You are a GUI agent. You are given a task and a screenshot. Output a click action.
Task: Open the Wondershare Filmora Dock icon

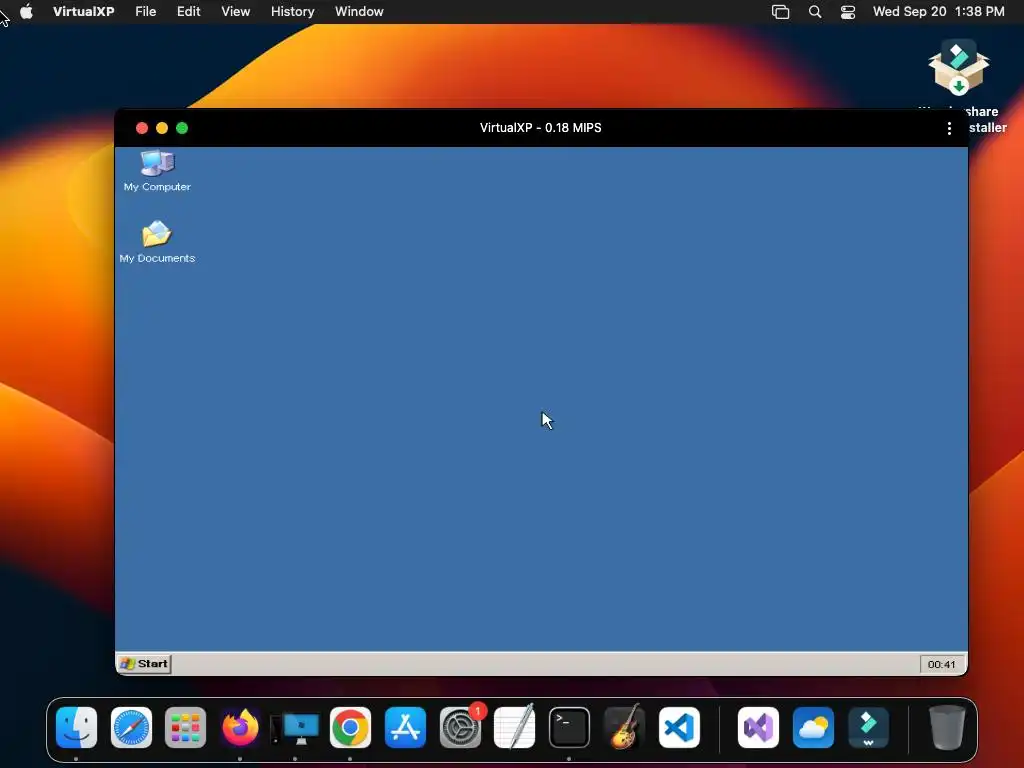click(868, 728)
